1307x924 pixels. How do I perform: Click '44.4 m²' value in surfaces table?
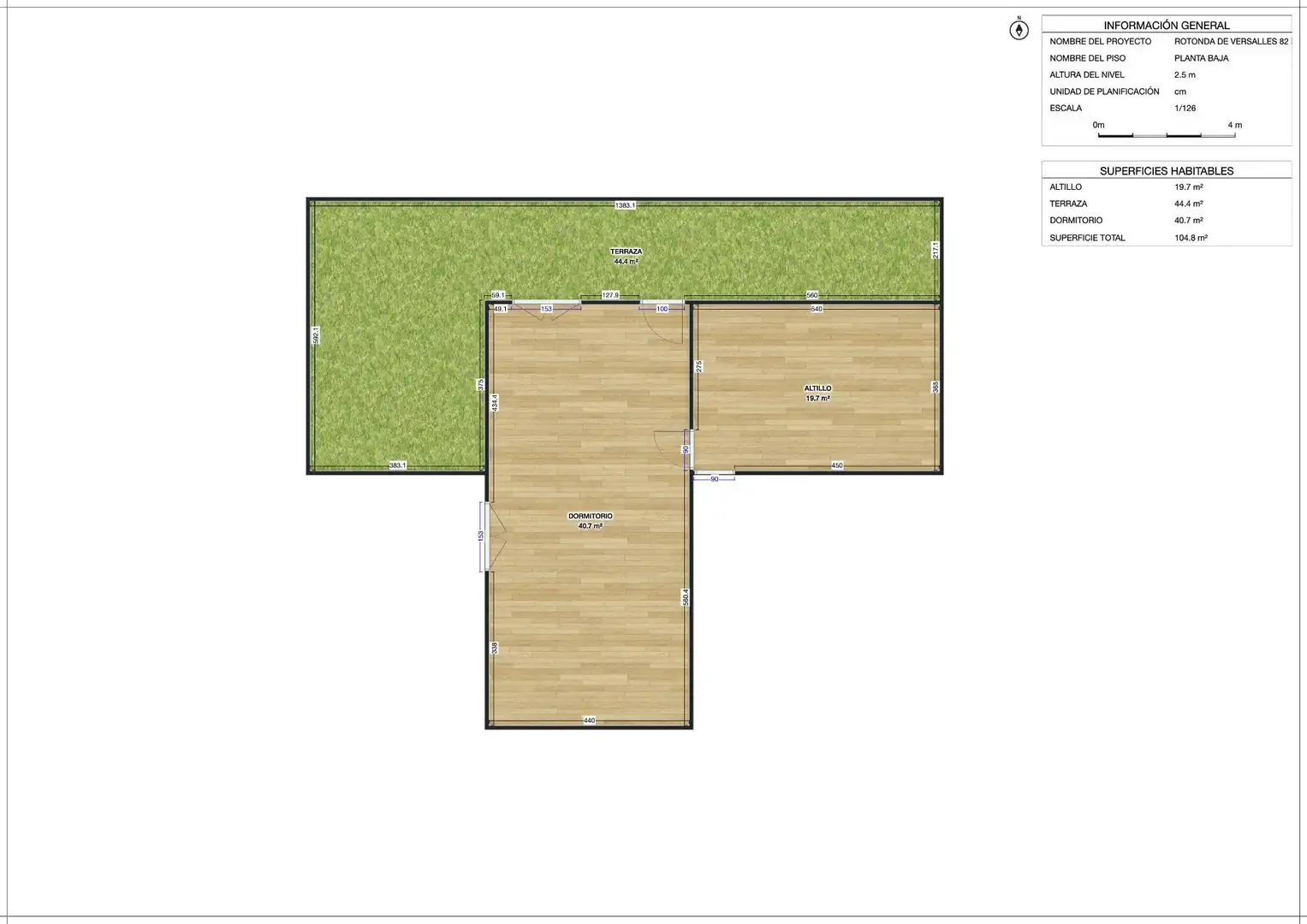point(1188,204)
